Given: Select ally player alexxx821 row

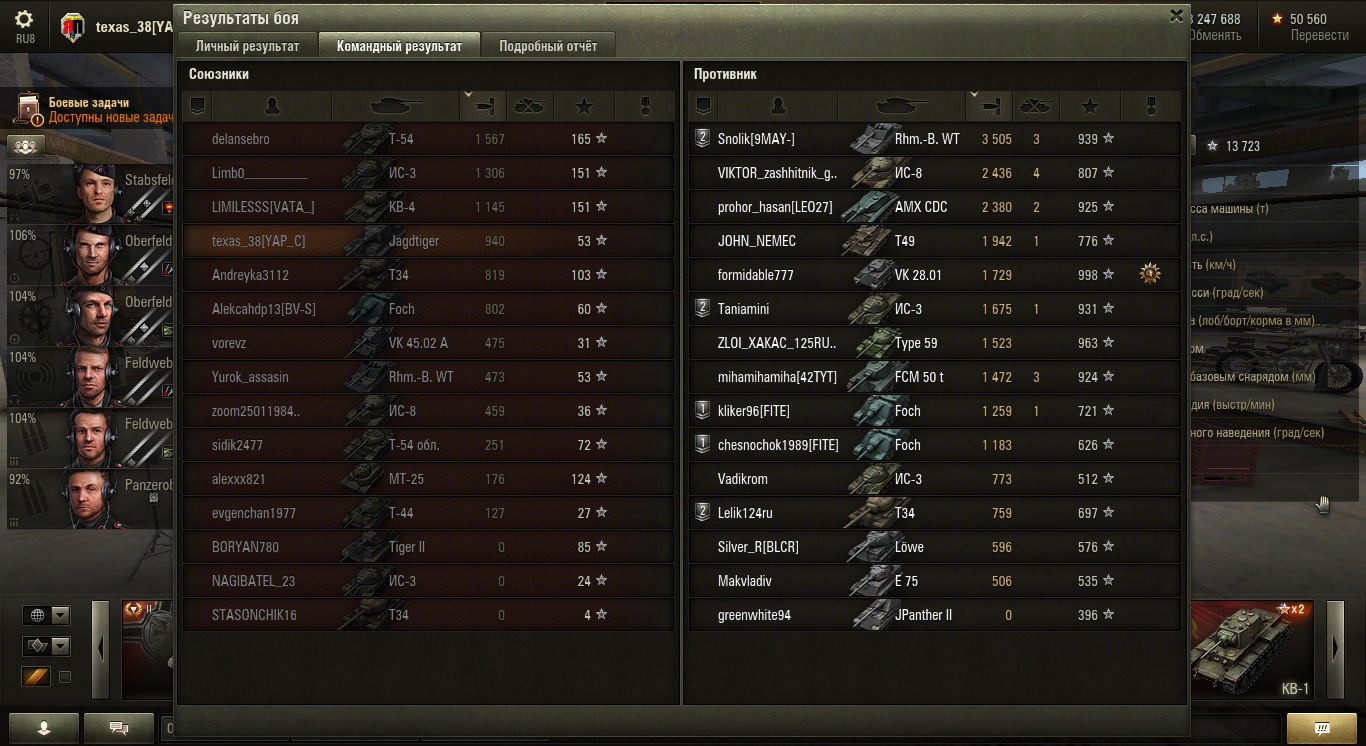Looking at the screenshot, I should point(428,479).
